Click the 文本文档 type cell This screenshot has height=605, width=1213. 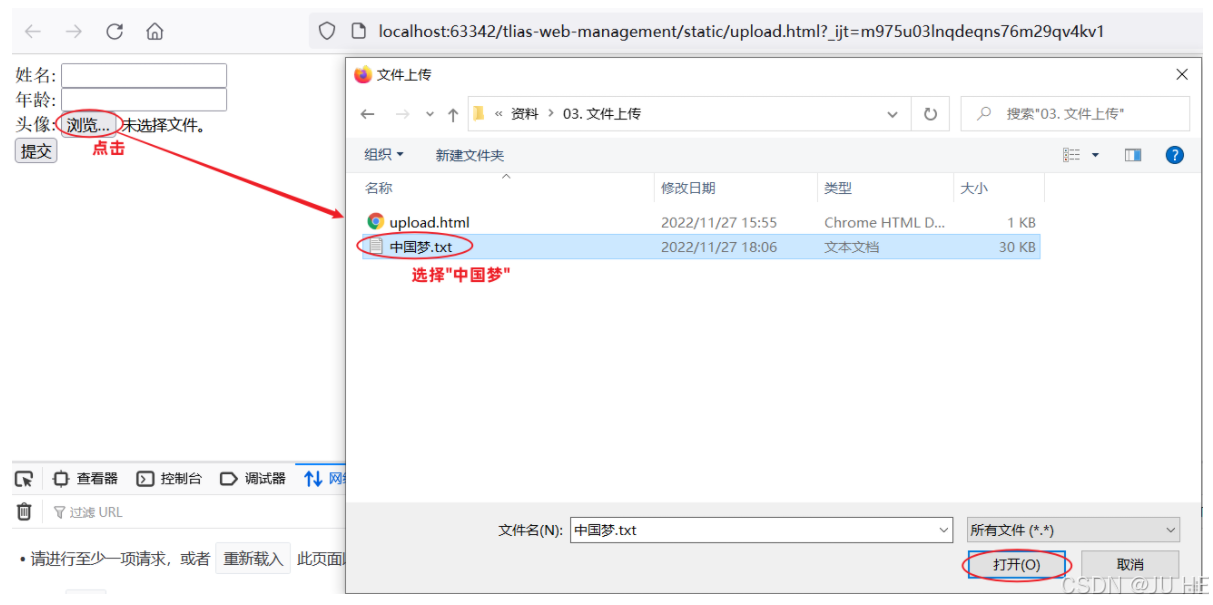(x=852, y=247)
